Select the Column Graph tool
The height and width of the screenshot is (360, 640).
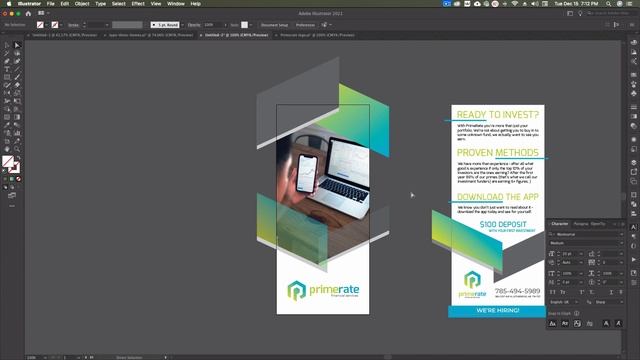[17, 133]
